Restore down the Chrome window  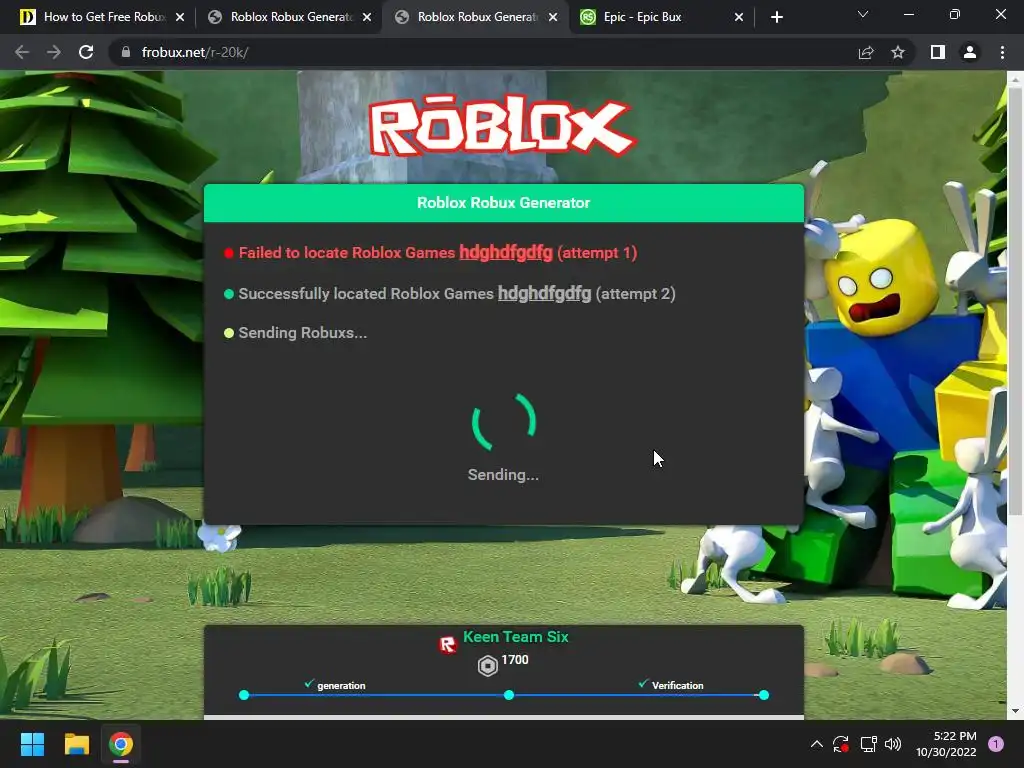click(x=955, y=14)
